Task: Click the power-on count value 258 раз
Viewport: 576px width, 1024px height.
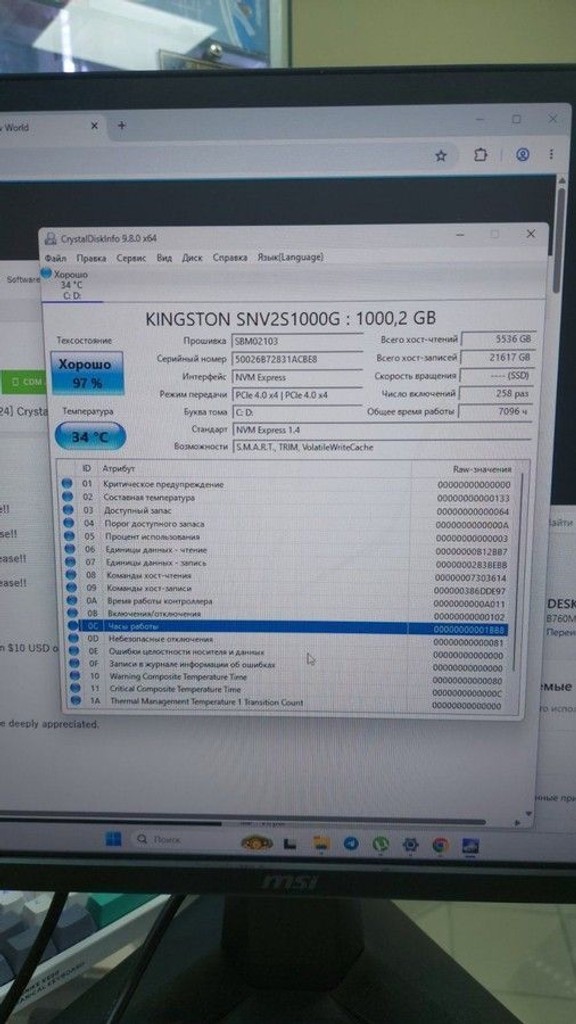Action: click(x=498, y=394)
